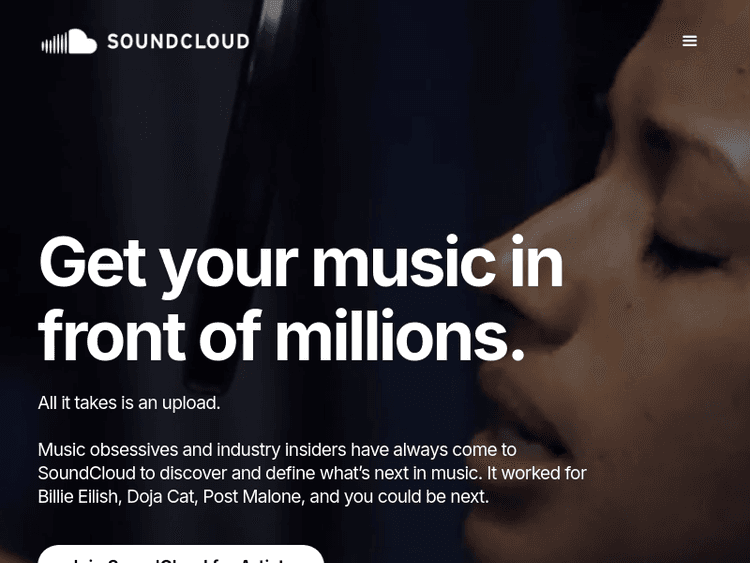Click the name "Billie Eilish" in the paragraph
750x563 pixels.
click(x=77, y=497)
